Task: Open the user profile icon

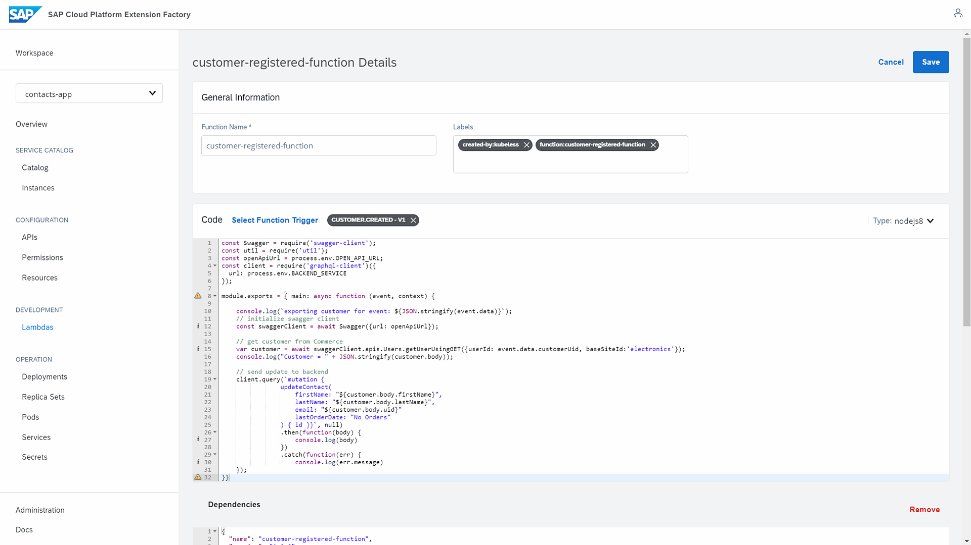Action: click(958, 13)
